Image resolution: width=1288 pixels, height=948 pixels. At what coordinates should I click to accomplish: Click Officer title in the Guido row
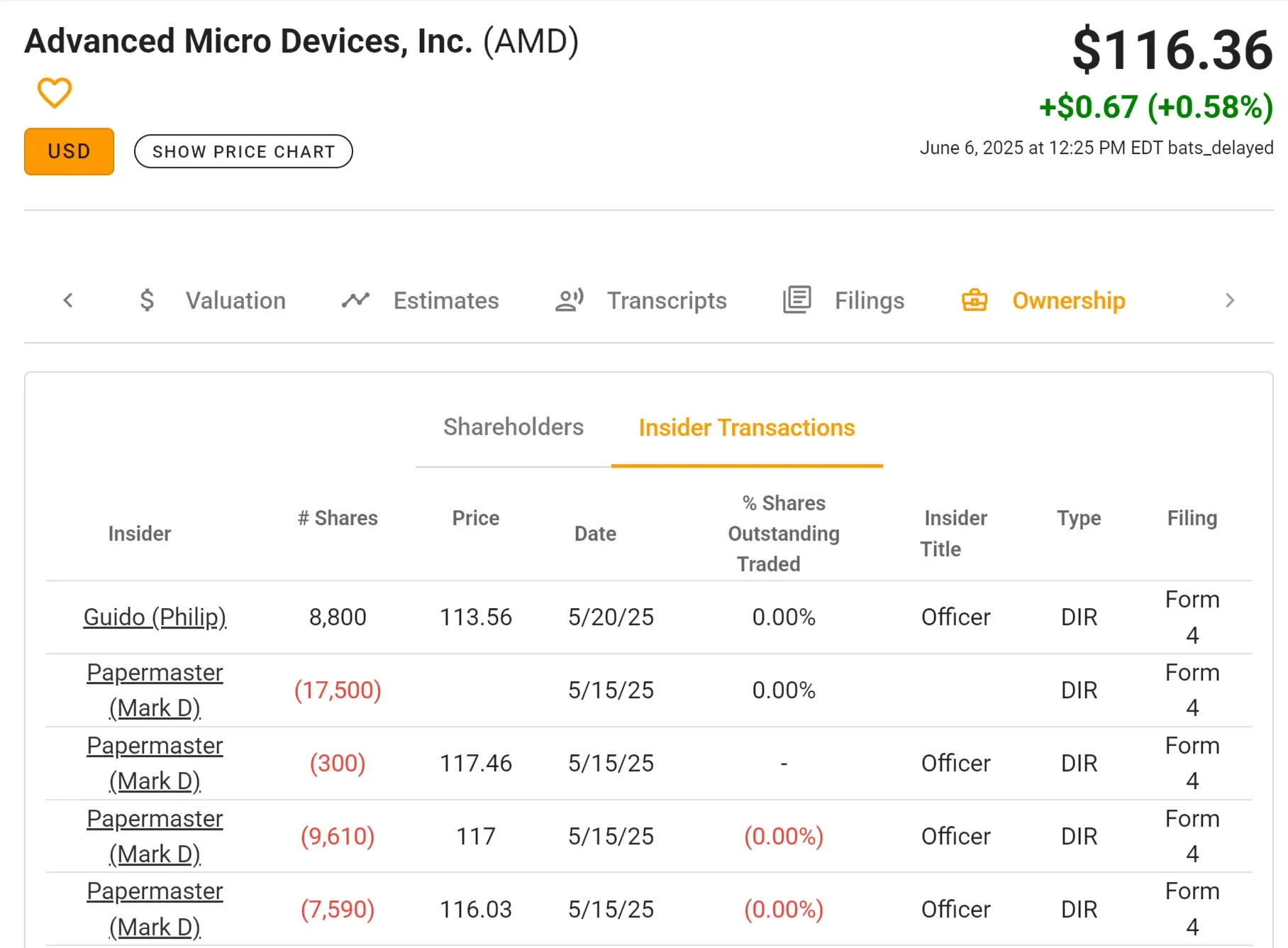[955, 617]
